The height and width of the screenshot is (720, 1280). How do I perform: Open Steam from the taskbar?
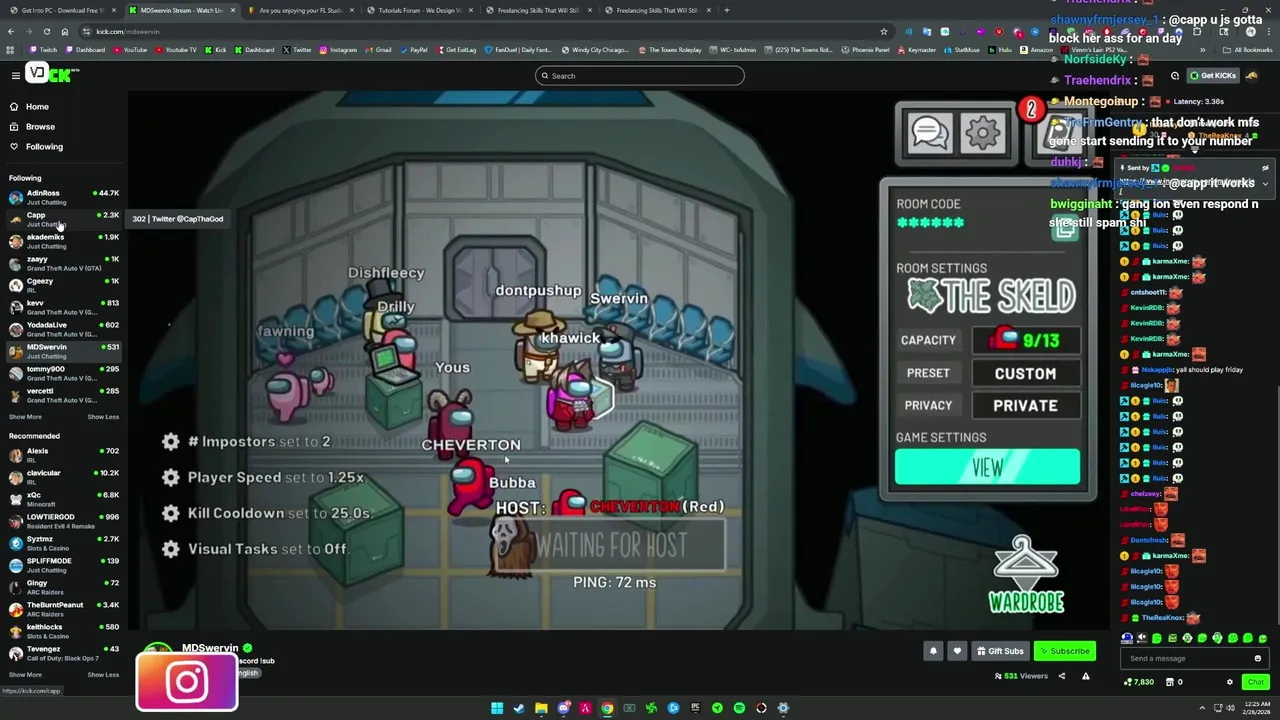519,708
